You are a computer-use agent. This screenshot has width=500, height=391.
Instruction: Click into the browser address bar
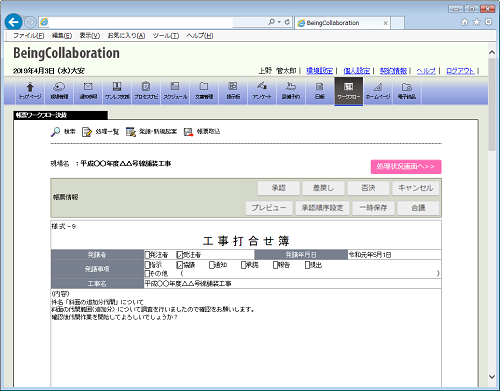[140, 22]
